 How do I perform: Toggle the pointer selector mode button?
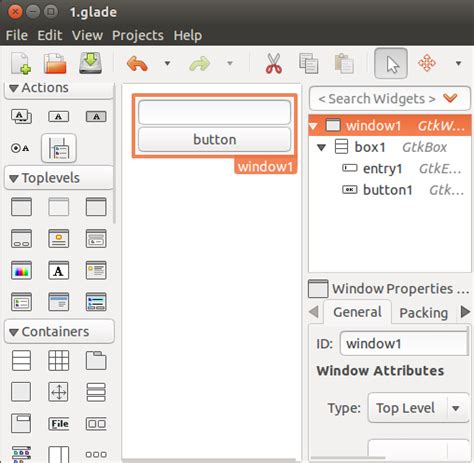(391, 63)
